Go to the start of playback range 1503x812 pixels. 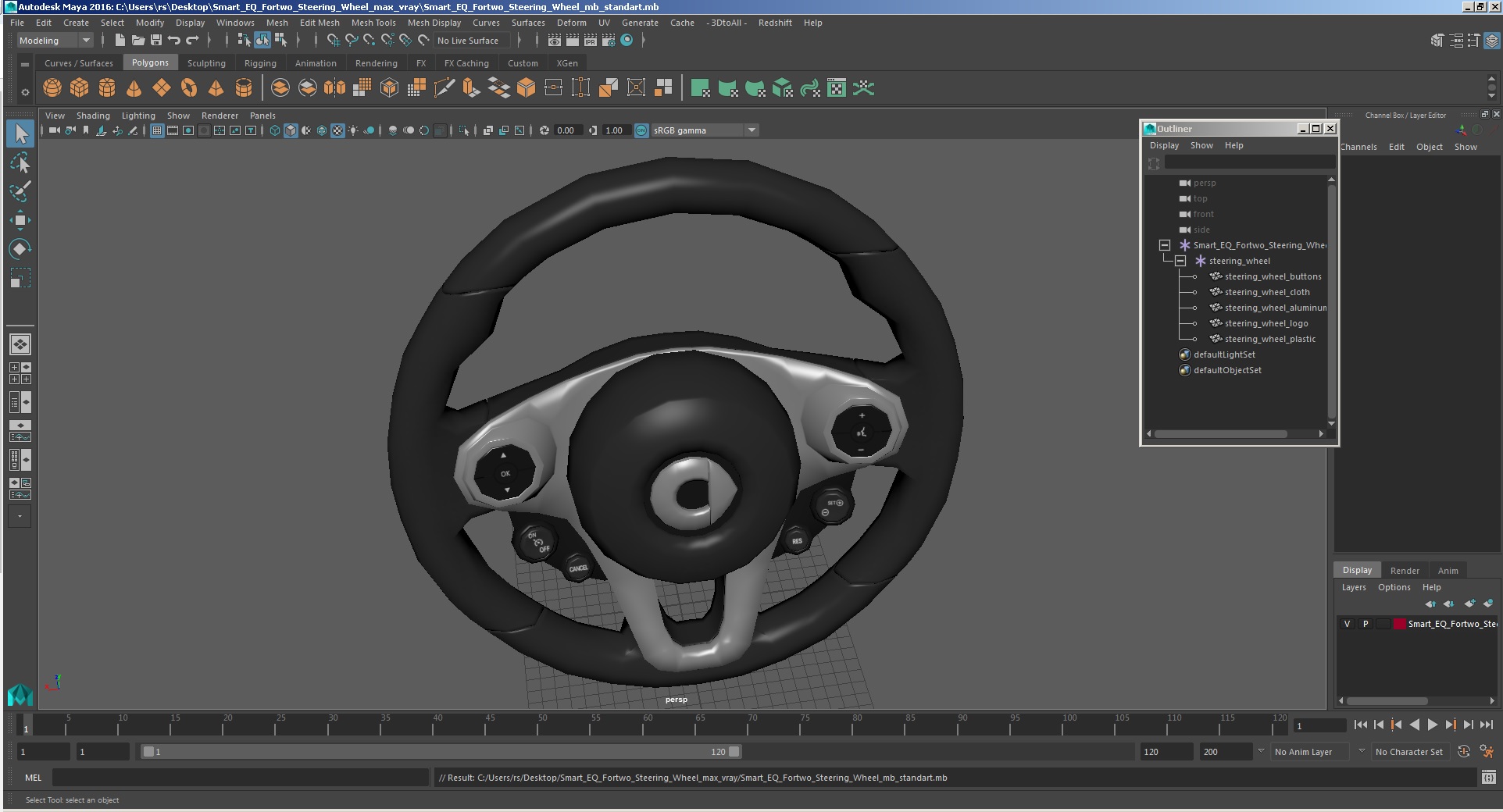point(1361,725)
